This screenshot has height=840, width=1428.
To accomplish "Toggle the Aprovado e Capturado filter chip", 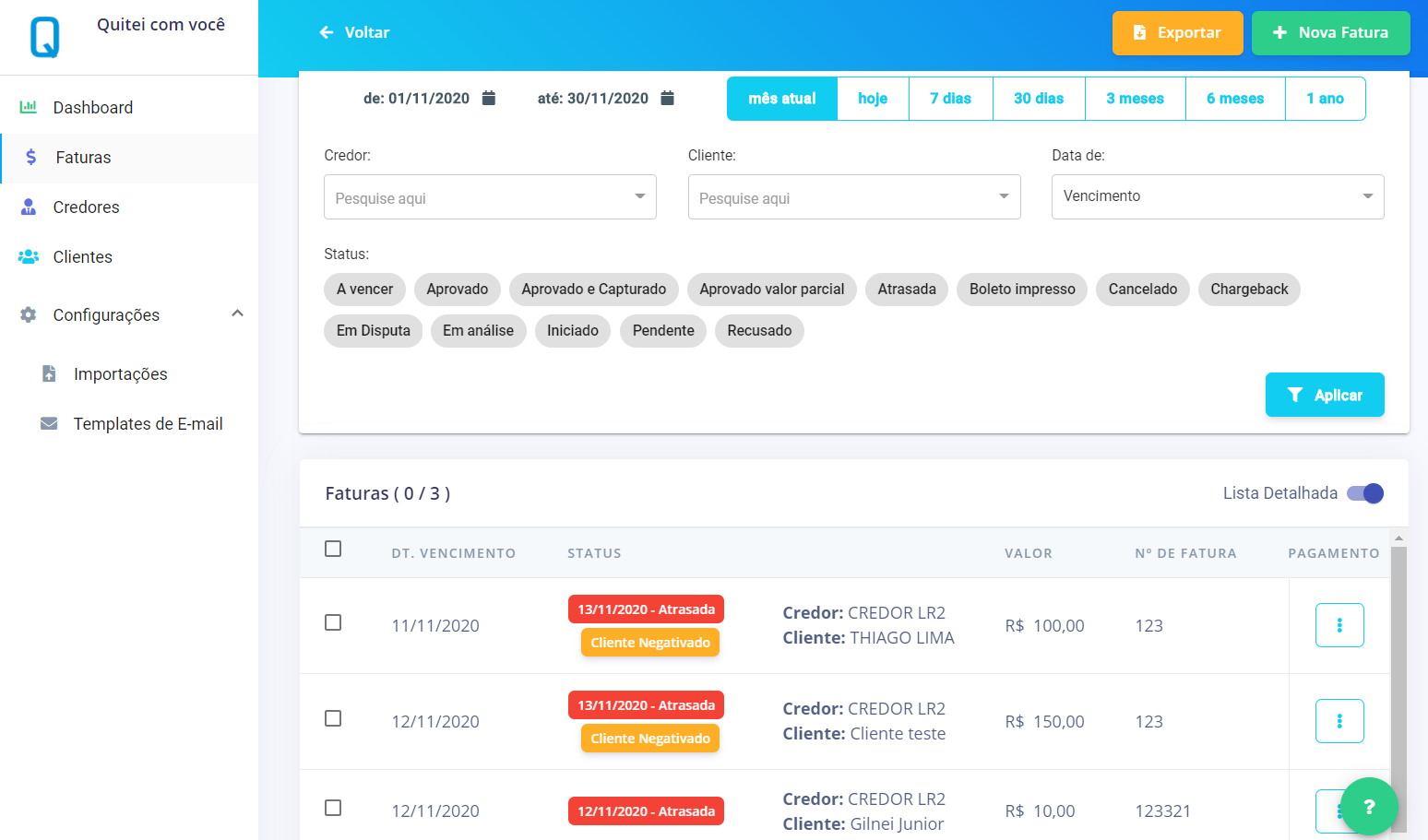I will pyautogui.click(x=594, y=290).
